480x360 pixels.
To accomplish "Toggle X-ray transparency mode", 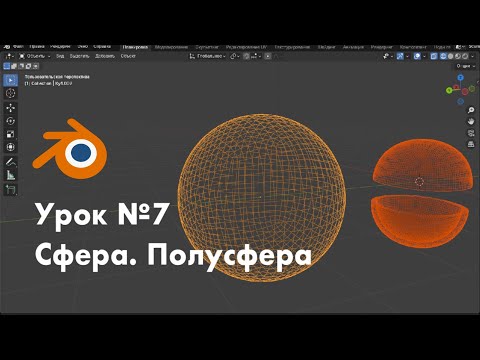I will (434, 56).
